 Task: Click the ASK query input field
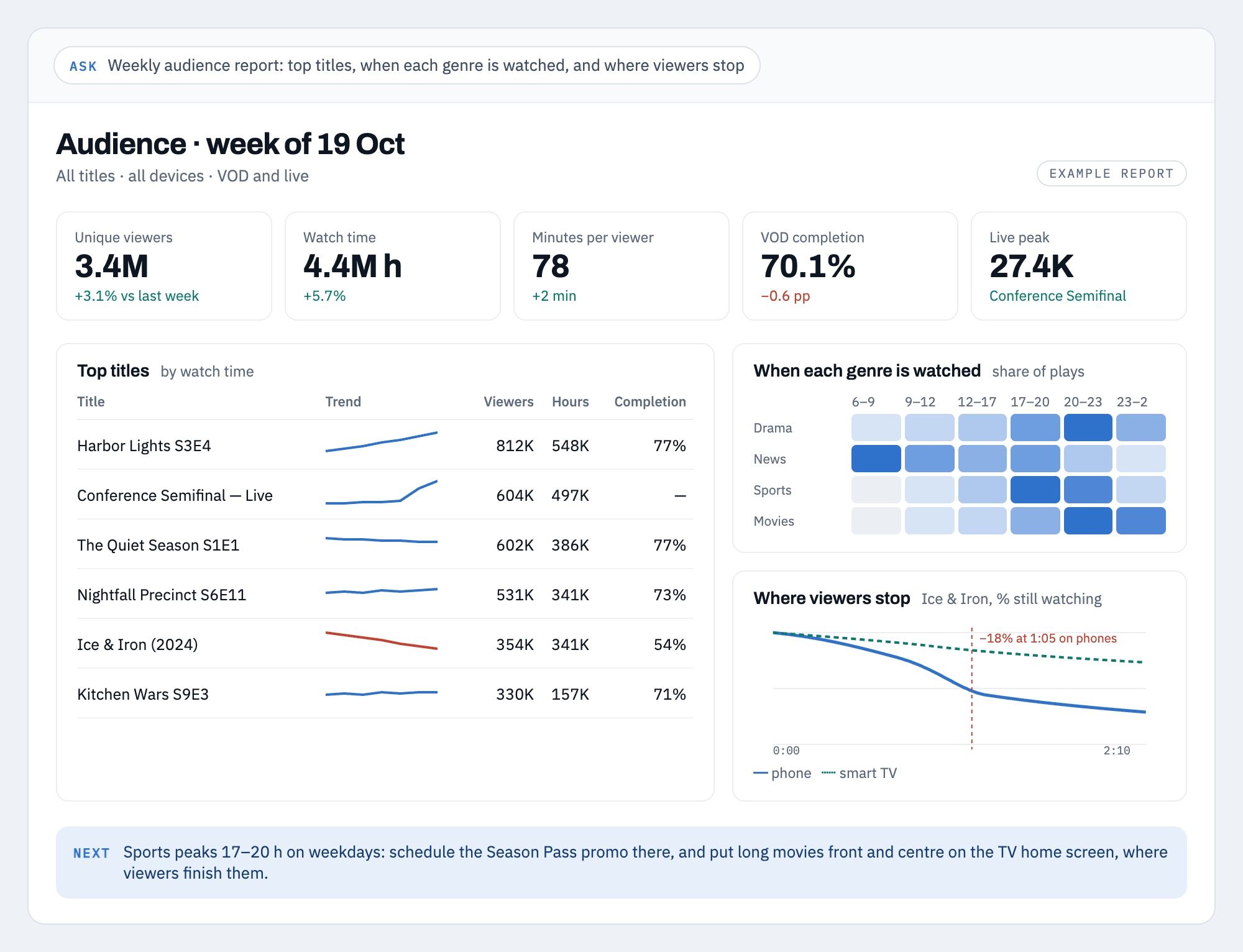pyautogui.click(x=407, y=65)
